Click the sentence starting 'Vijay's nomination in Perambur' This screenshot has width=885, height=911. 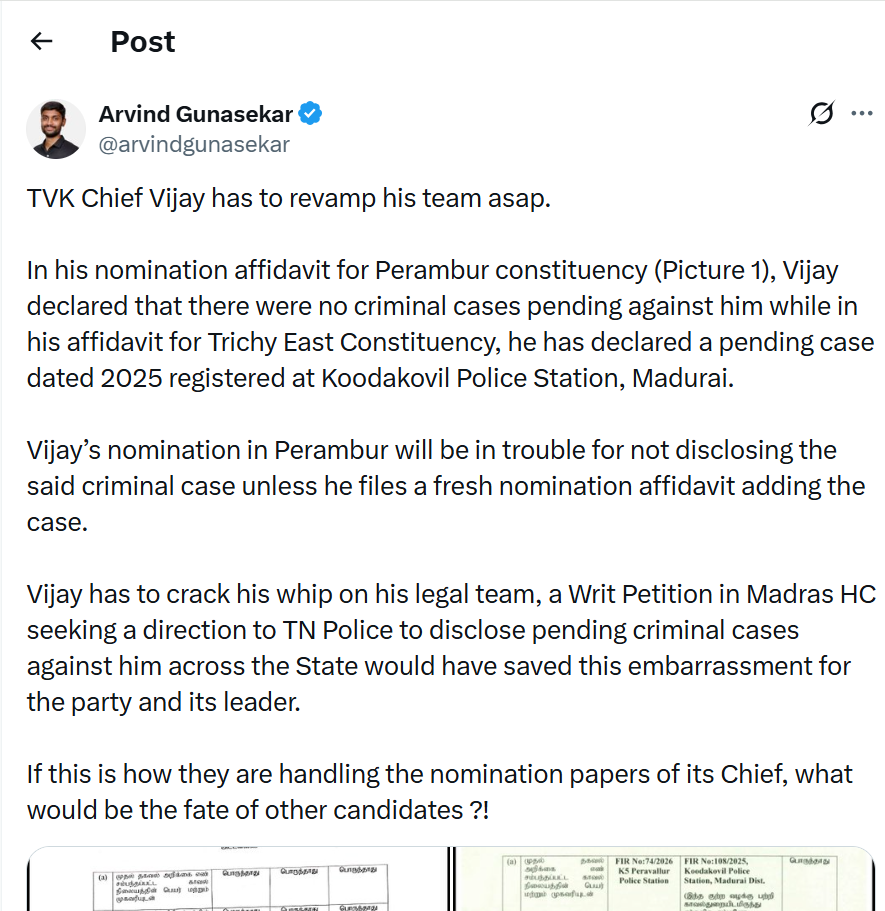(431, 450)
